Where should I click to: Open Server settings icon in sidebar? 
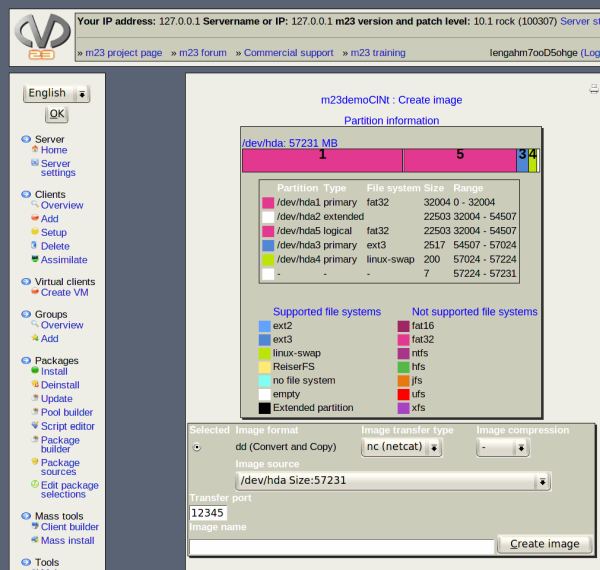(x=35, y=162)
